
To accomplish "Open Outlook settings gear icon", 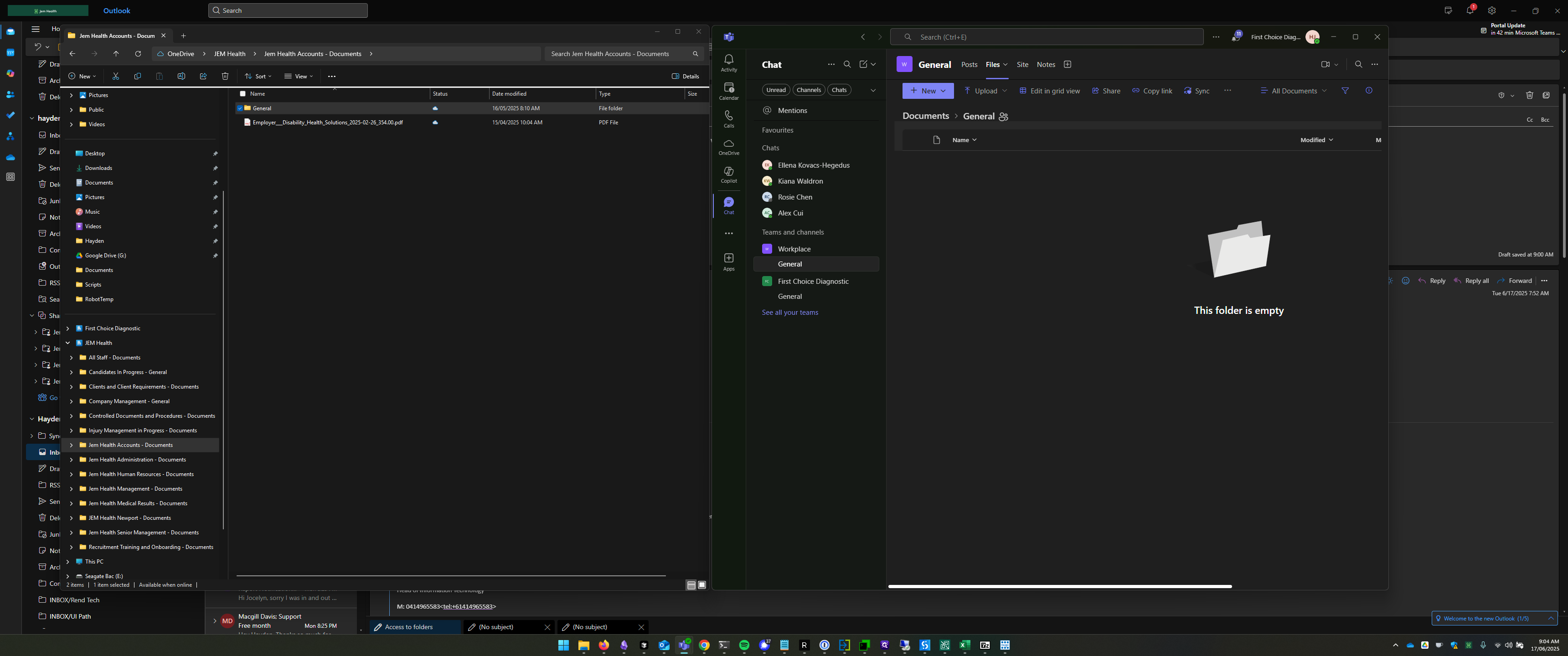I will point(1491,10).
